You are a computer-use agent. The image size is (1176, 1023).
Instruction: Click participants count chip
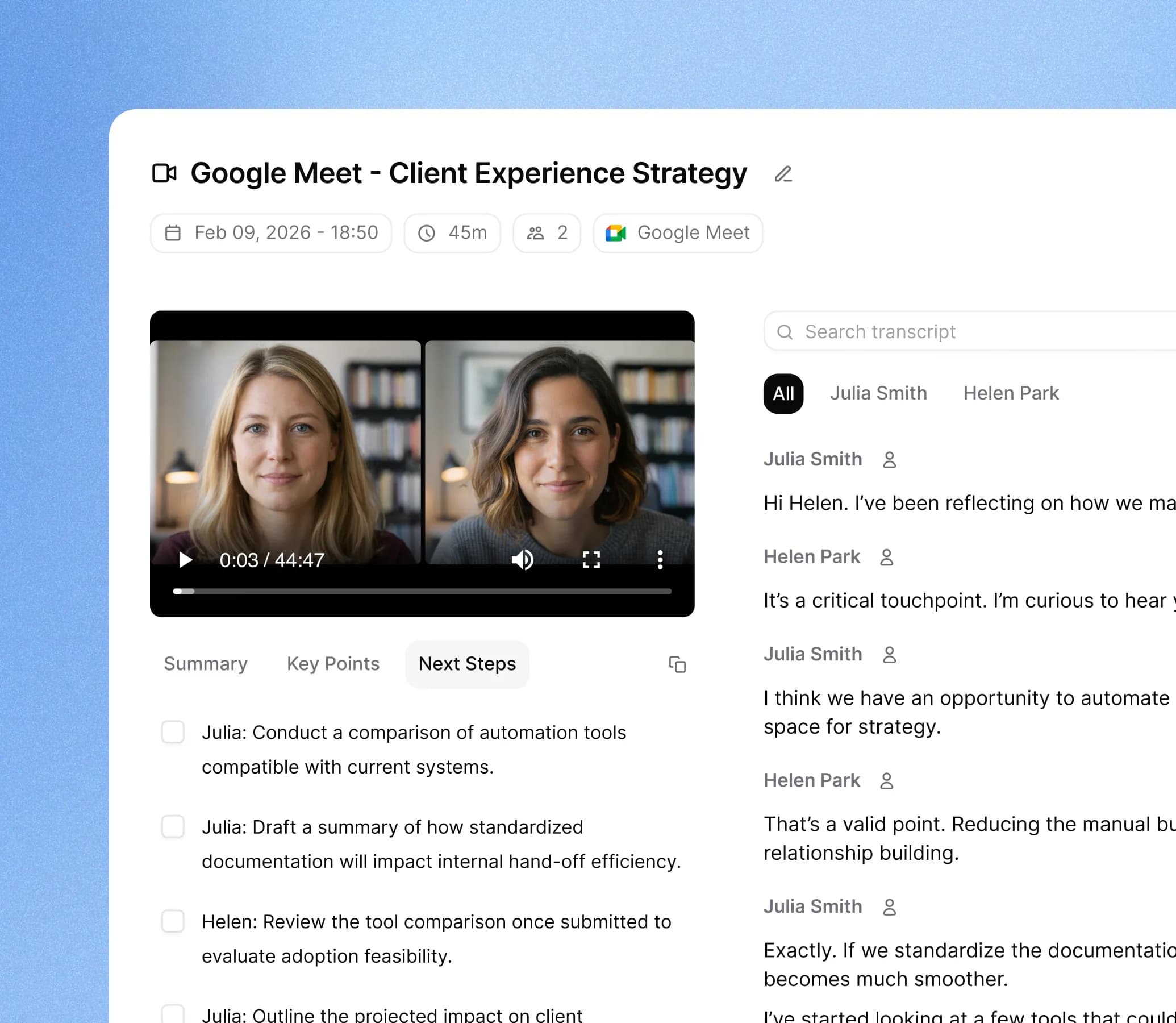547,233
